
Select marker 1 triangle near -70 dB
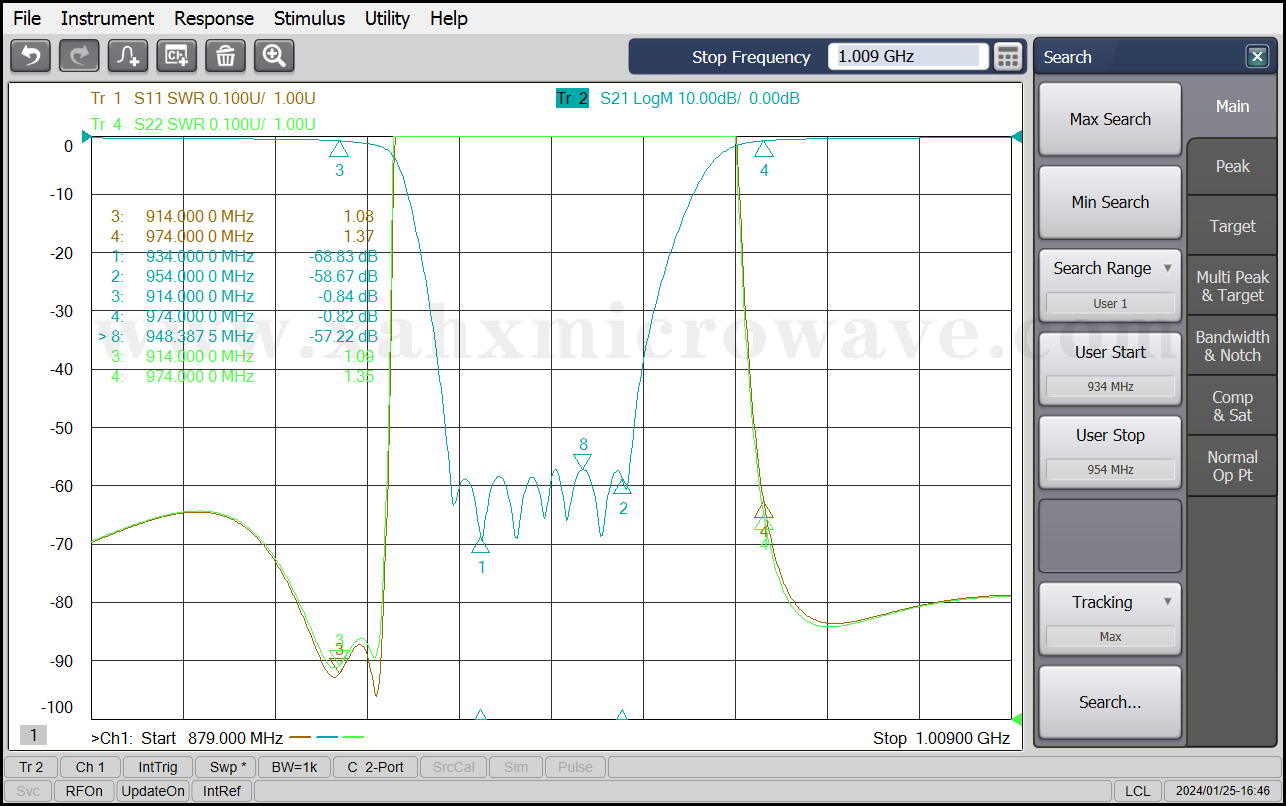tap(481, 545)
